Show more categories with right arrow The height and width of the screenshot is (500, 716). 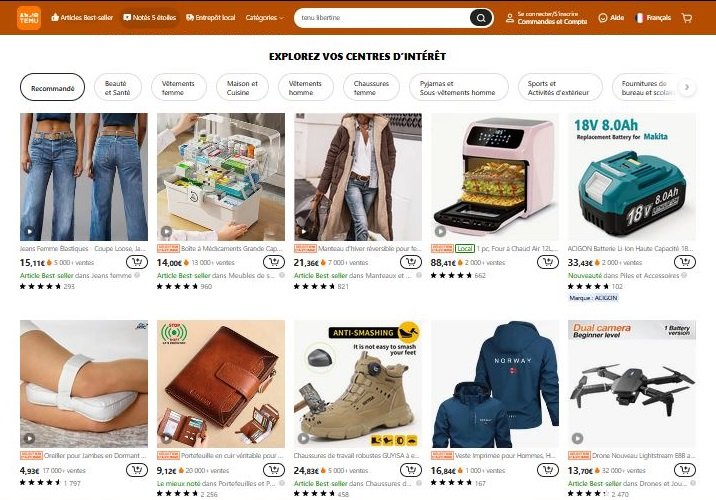pos(687,87)
